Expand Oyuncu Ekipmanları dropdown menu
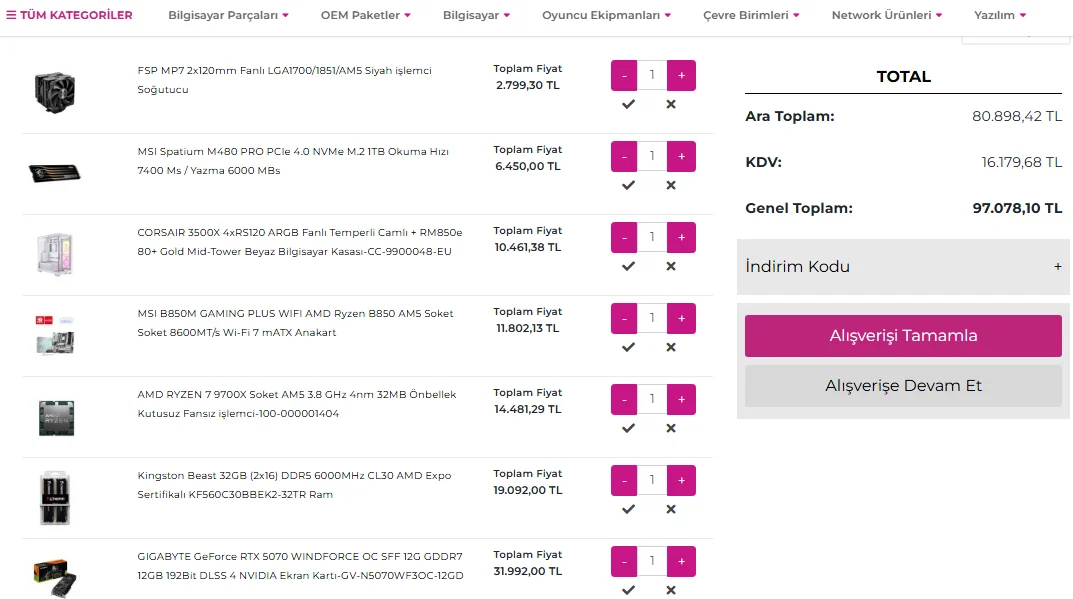The width and height of the screenshot is (1073, 599). coord(606,15)
